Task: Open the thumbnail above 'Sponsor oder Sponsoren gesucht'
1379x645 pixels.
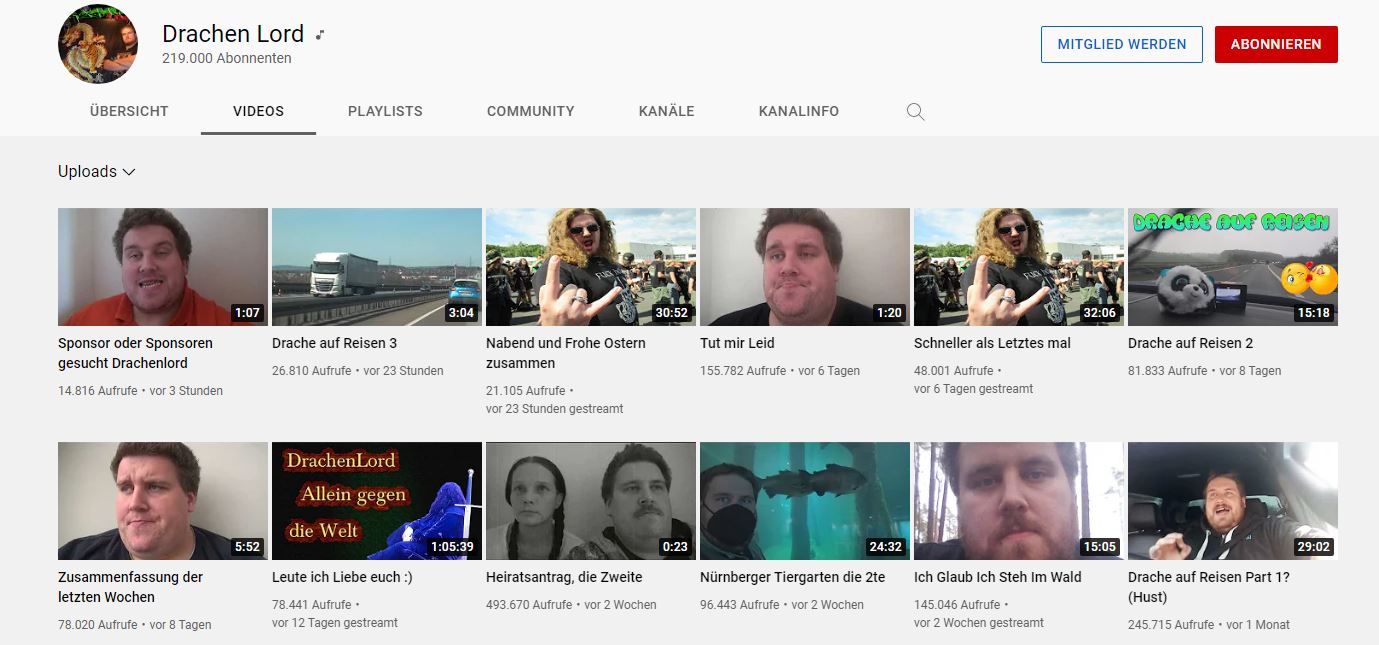Action: point(163,267)
